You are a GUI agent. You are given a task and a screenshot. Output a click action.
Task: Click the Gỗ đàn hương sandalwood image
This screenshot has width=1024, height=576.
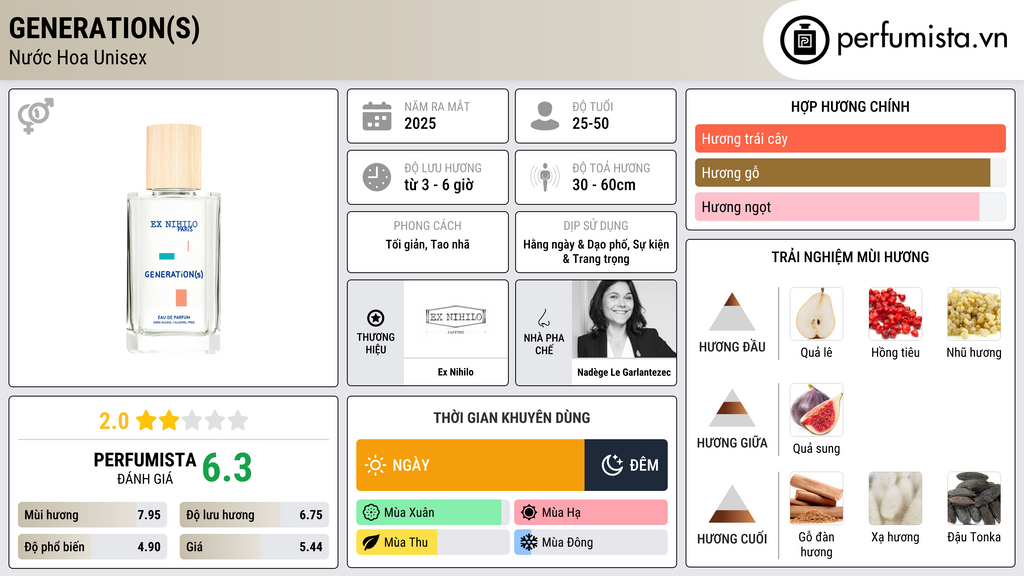(816, 499)
